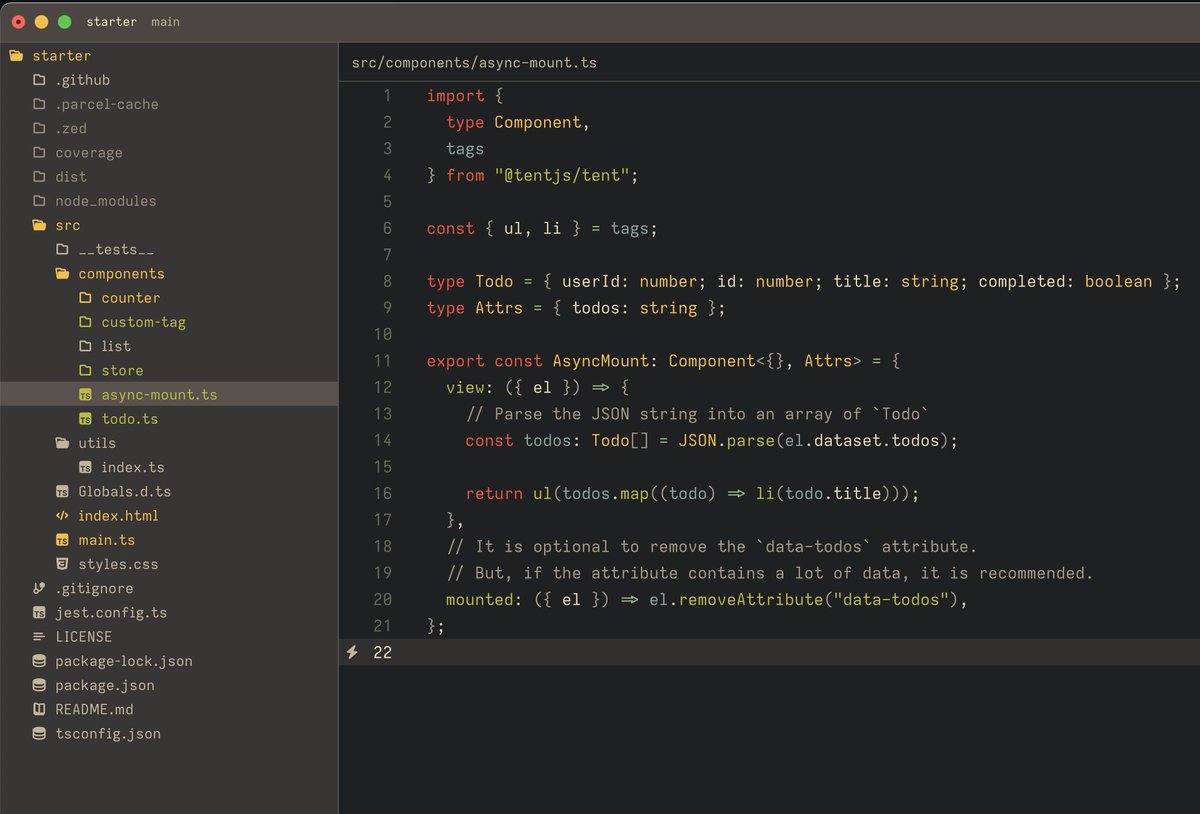This screenshot has height=814, width=1200.
Task: Click line number 11 in the gutter
Action: (382, 361)
